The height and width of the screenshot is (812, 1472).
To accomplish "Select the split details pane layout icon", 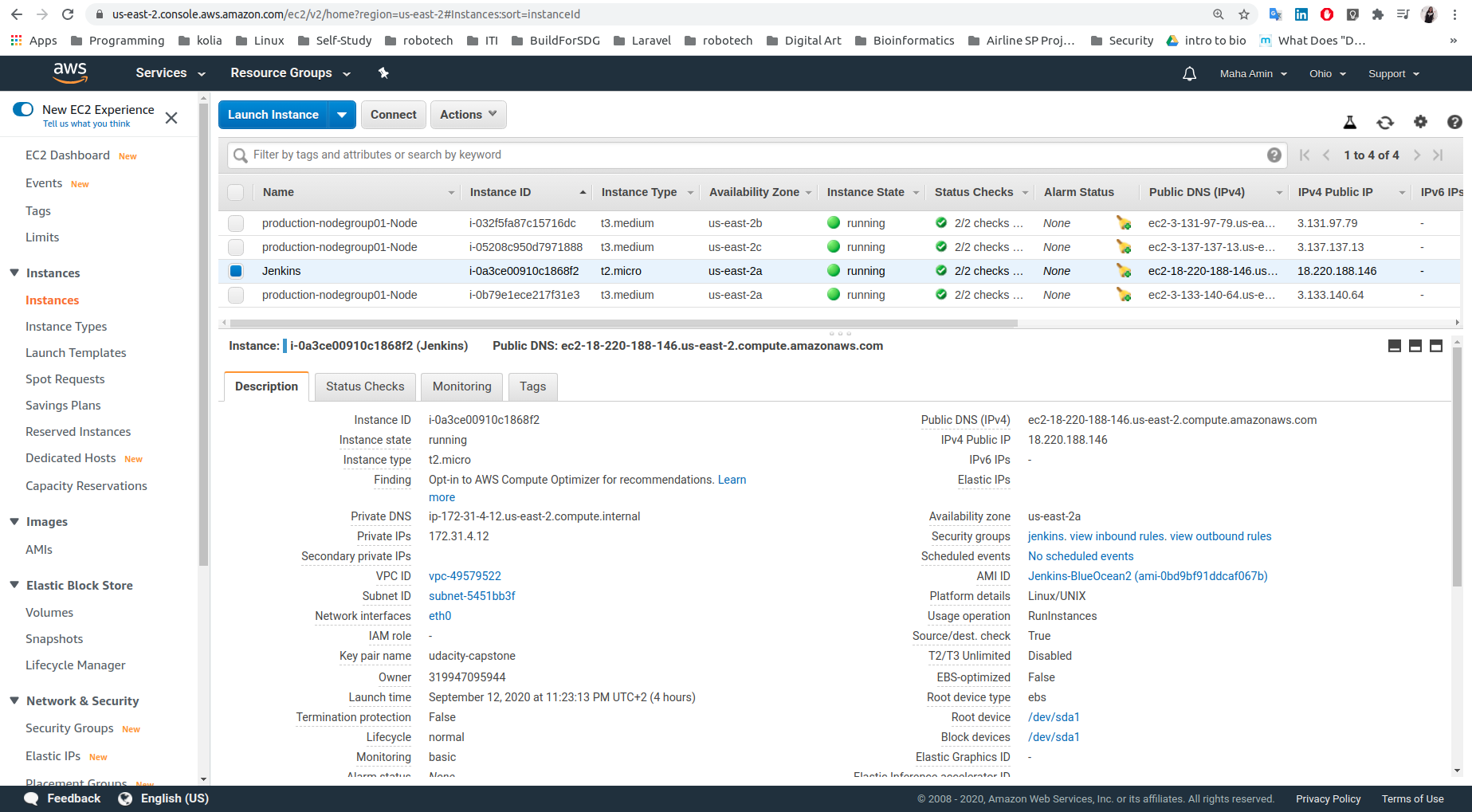I will 1415,346.
